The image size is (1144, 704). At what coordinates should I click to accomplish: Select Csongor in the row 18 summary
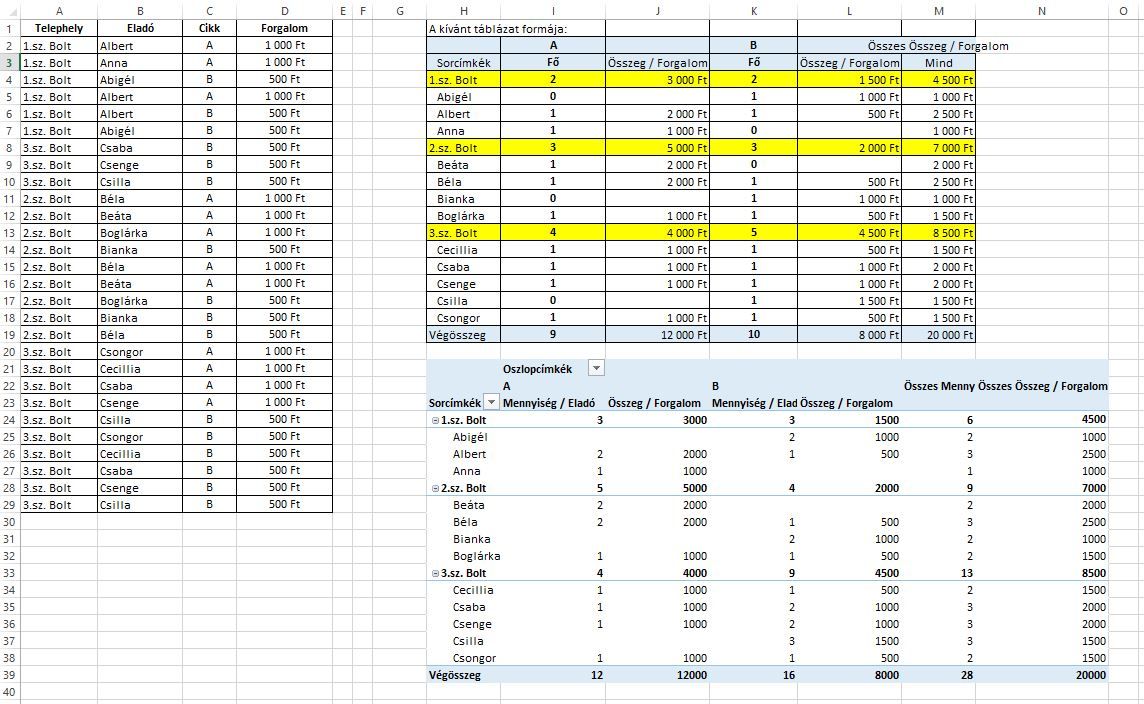[x=464, y=318]
